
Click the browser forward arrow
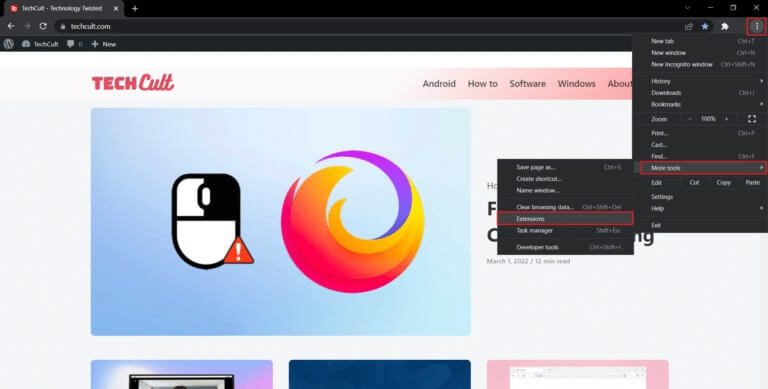27,26
